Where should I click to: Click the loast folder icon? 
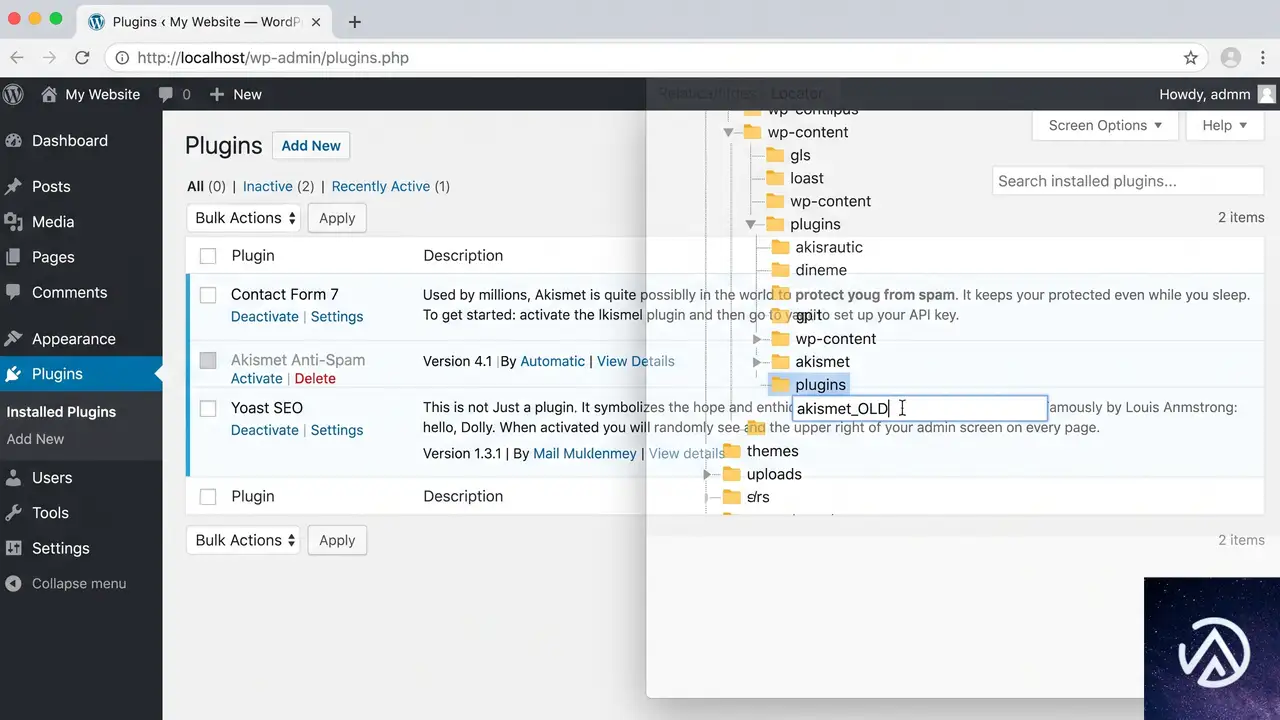(774, 178)
